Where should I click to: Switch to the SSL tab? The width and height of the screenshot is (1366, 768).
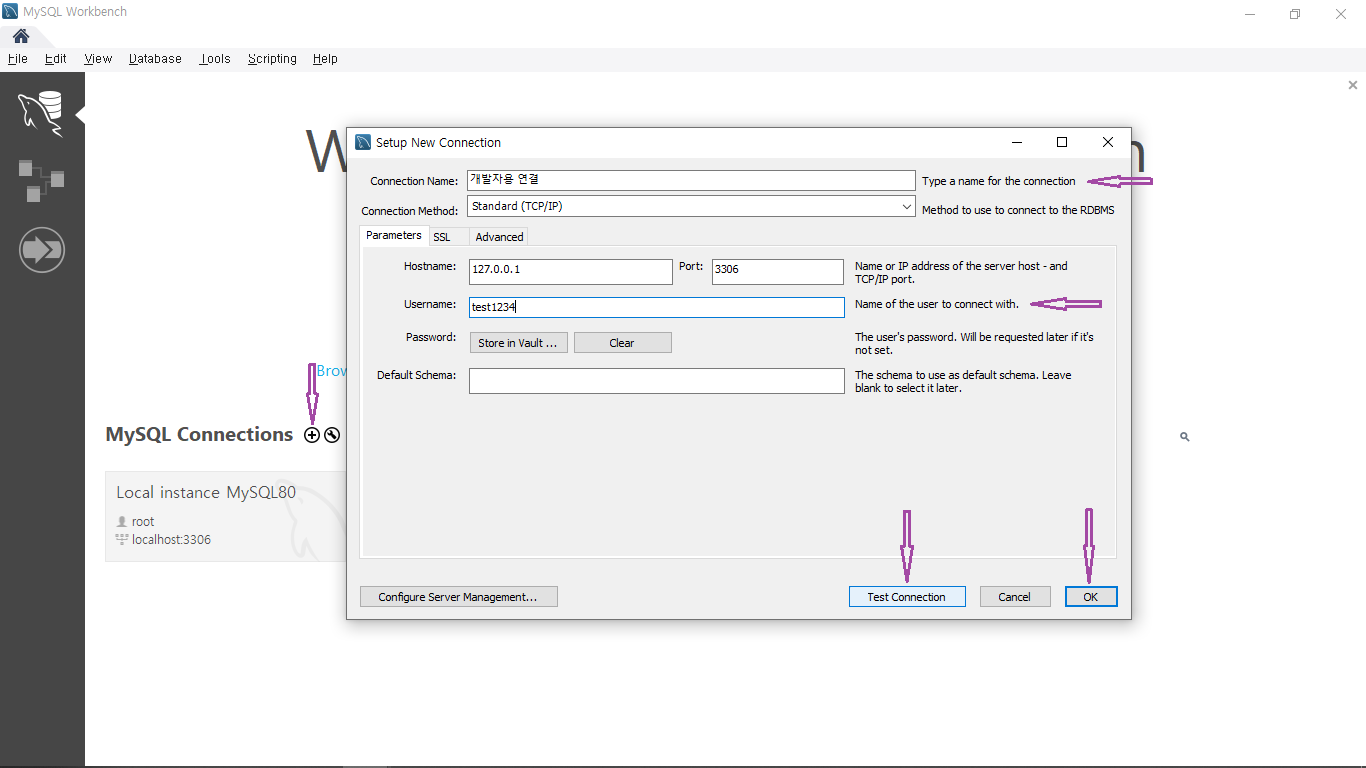tap(442, 237)
